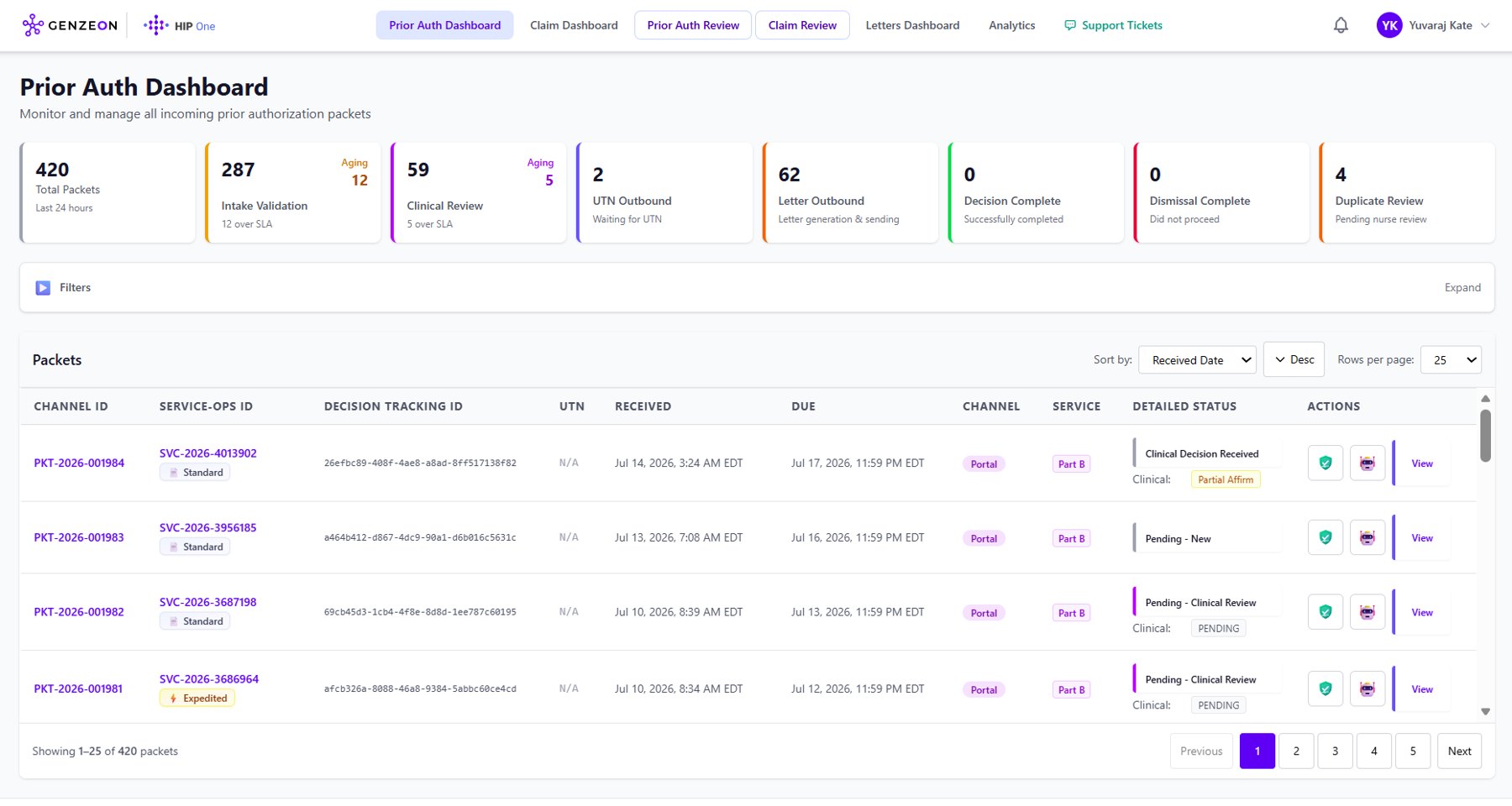Select the Decision Complete card
1512x806 pixels.
pos(1036,192)
